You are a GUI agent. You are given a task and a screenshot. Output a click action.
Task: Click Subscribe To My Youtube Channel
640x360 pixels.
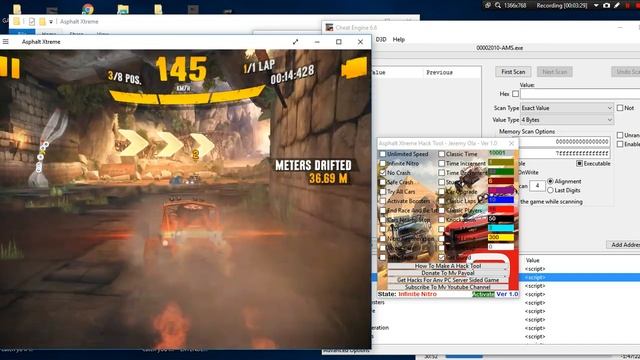coord(448,287)
